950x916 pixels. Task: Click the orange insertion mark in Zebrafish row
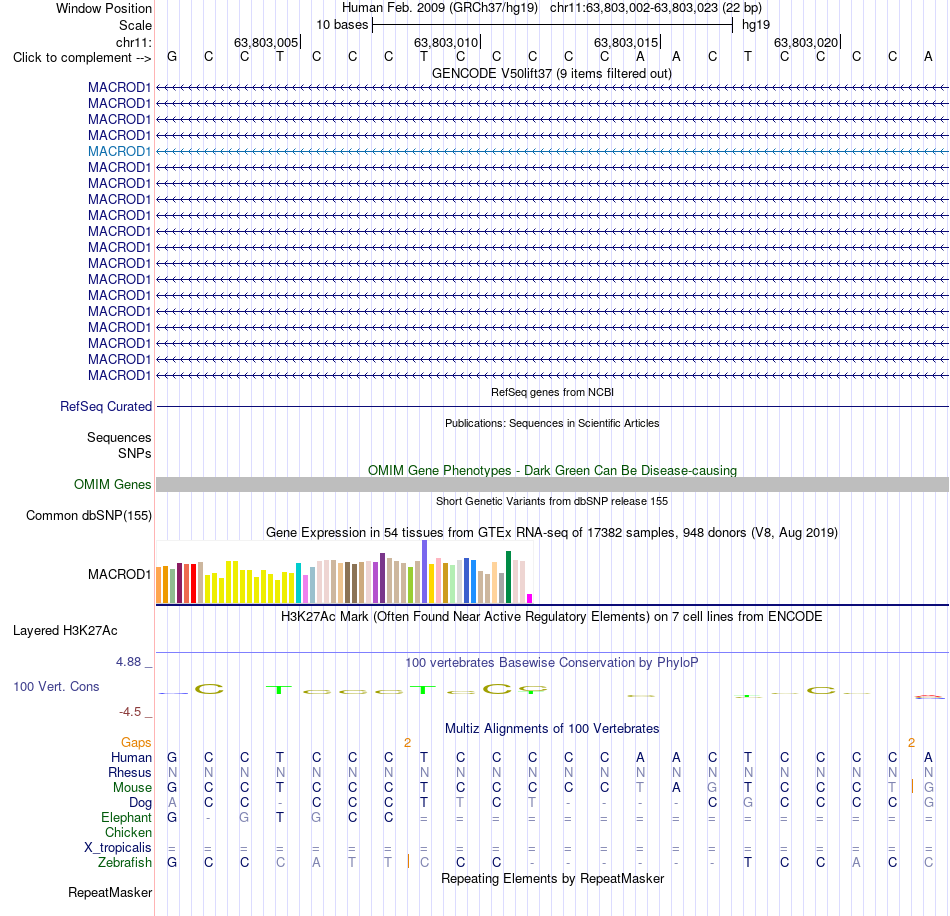(x=408, y=861)
